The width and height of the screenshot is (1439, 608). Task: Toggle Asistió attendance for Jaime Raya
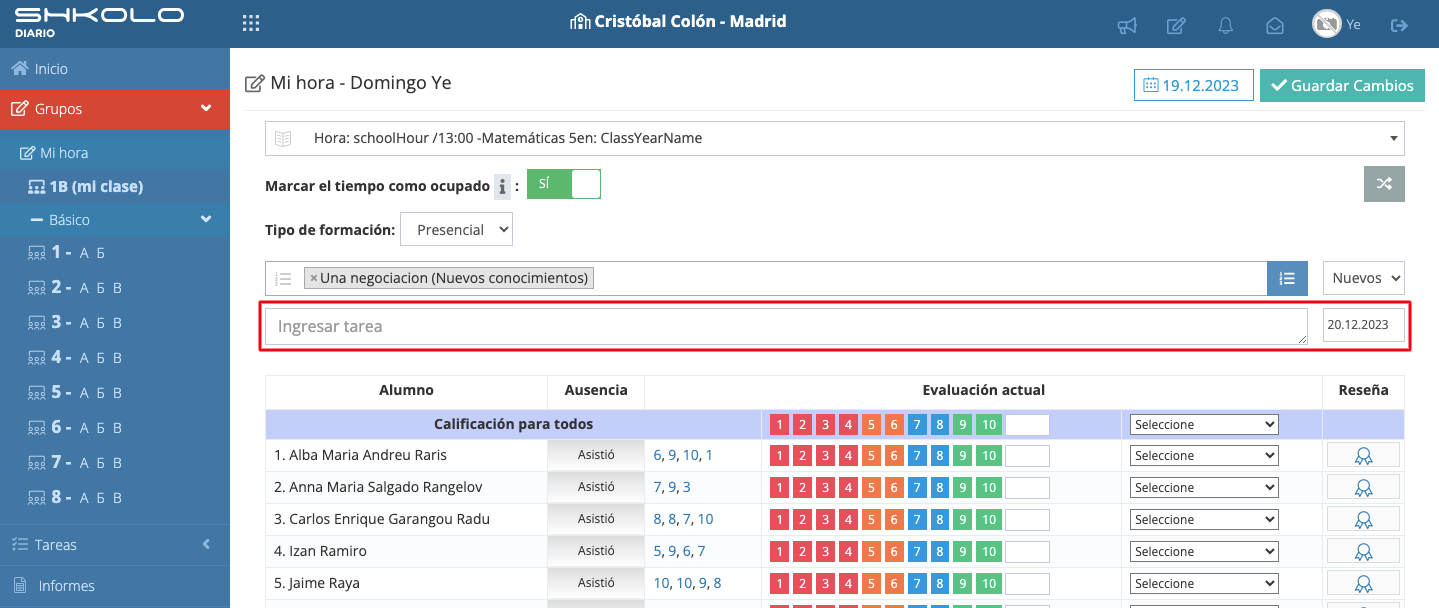(x=596, y=583)
